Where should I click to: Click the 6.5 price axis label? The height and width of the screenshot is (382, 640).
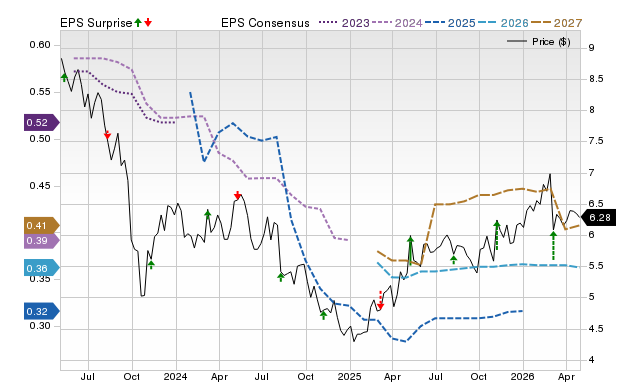(x=596, y=204)
